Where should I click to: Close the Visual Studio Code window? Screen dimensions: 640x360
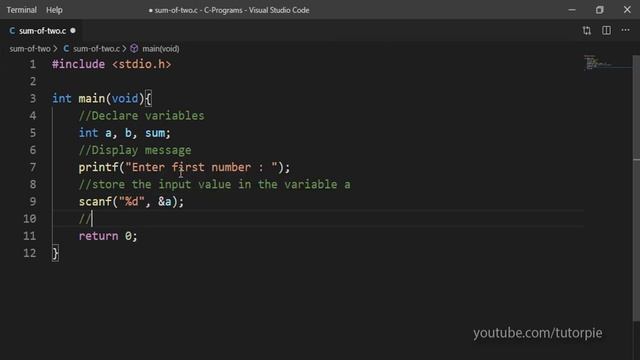pos(627,9)
